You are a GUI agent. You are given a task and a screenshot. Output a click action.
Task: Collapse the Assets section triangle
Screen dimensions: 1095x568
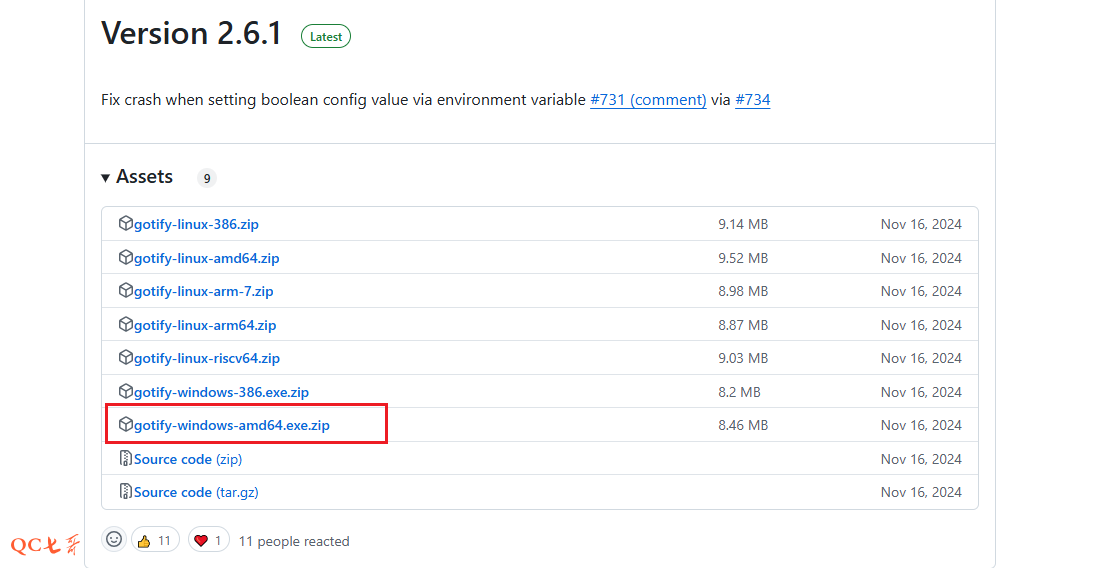pyautogui.click(x=106, y=178)
